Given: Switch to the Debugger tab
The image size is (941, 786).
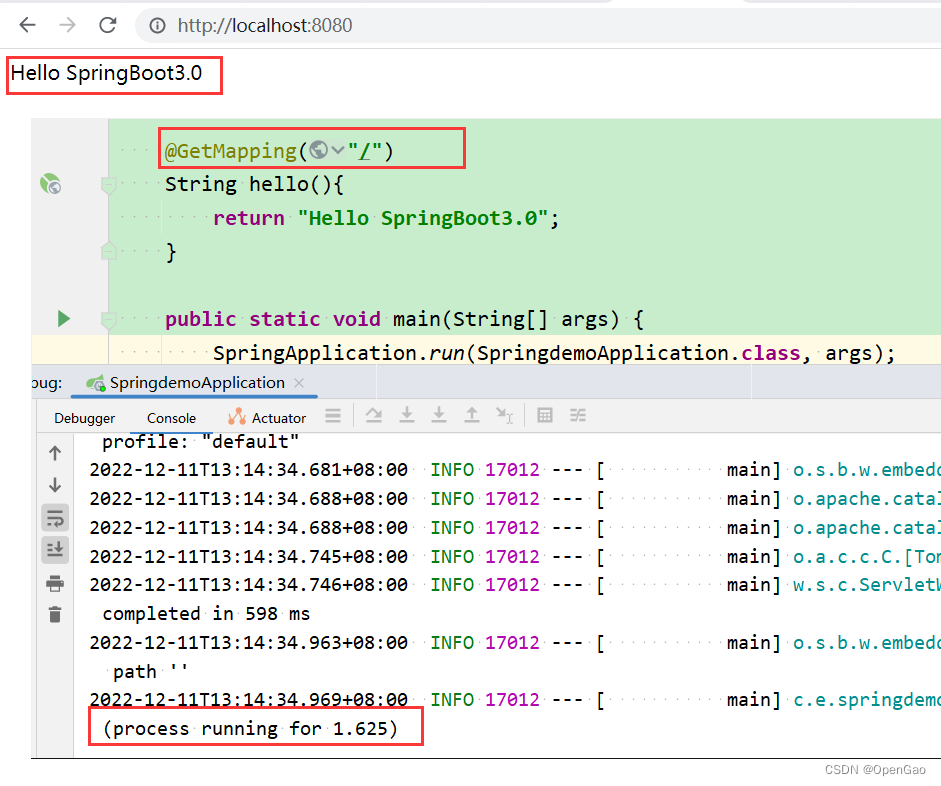Looking at the screenshot, I should [85, 418].
